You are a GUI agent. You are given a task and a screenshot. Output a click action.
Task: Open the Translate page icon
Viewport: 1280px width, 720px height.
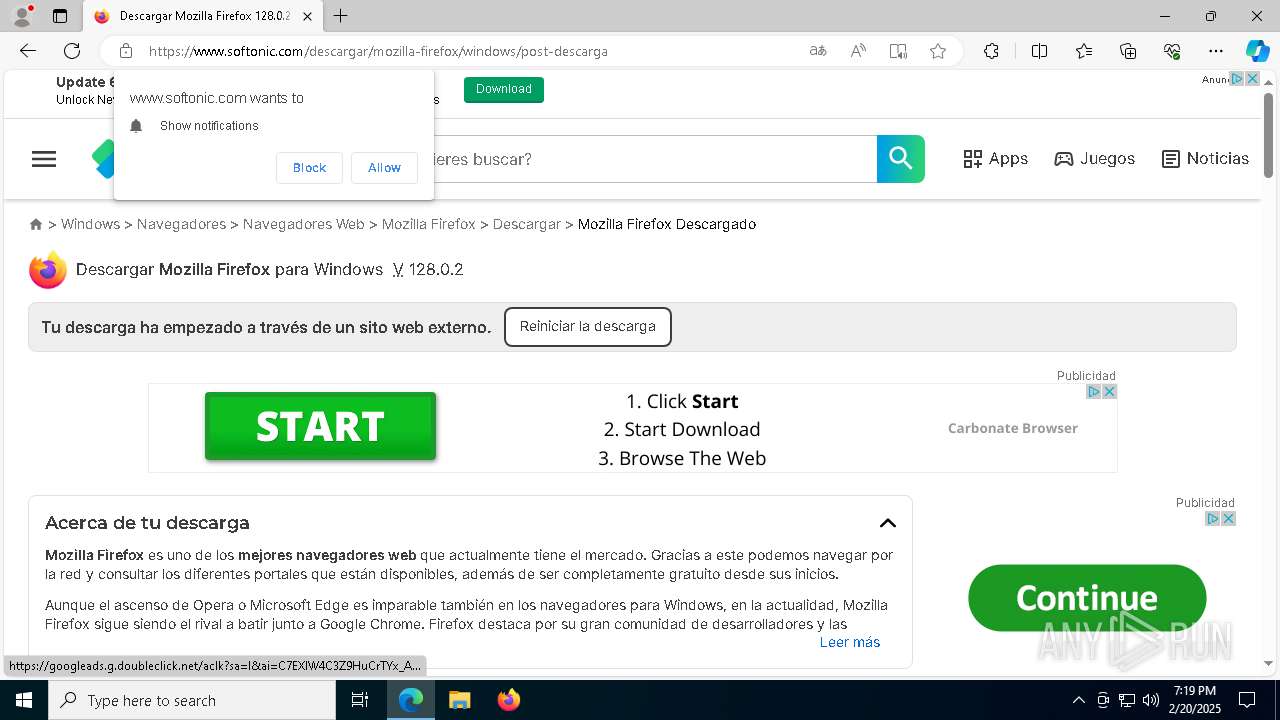point(818,51)
